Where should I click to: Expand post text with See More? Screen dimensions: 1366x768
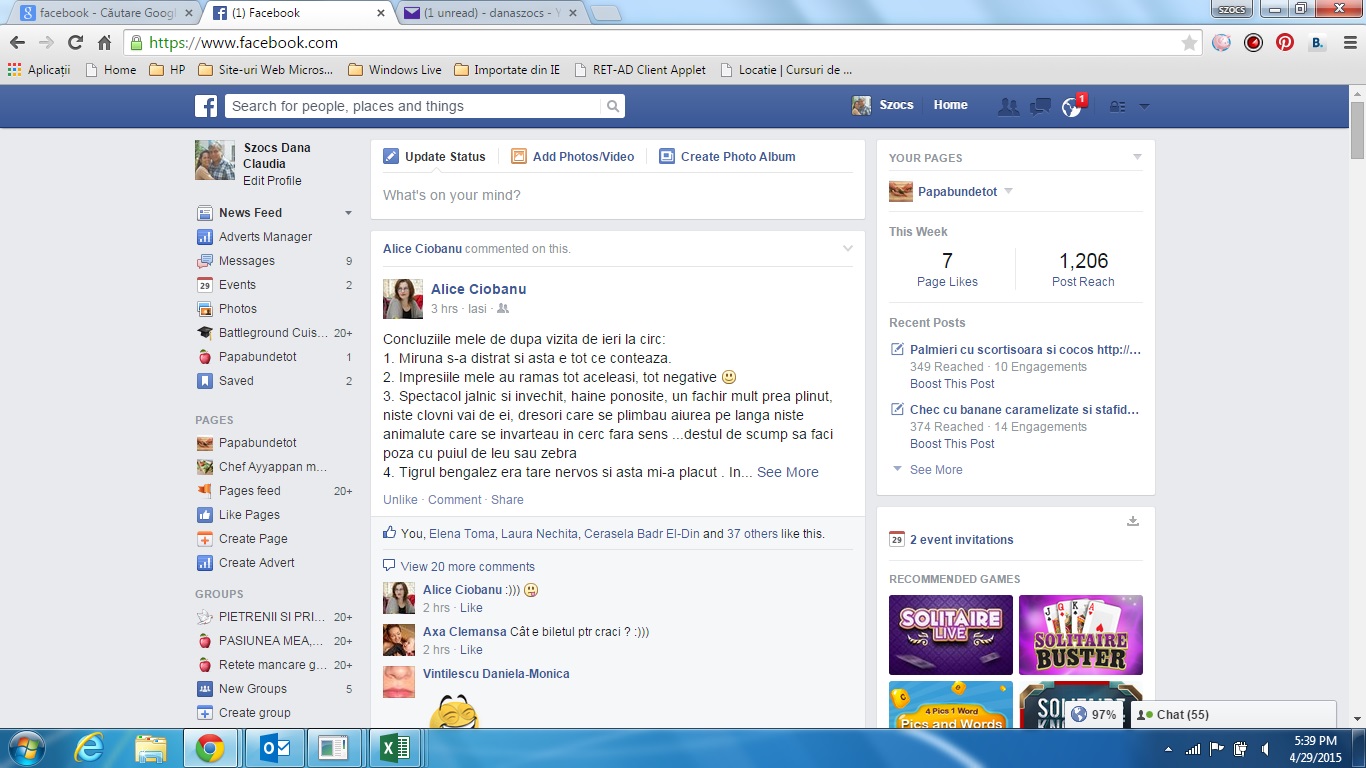tap(788, 472)
